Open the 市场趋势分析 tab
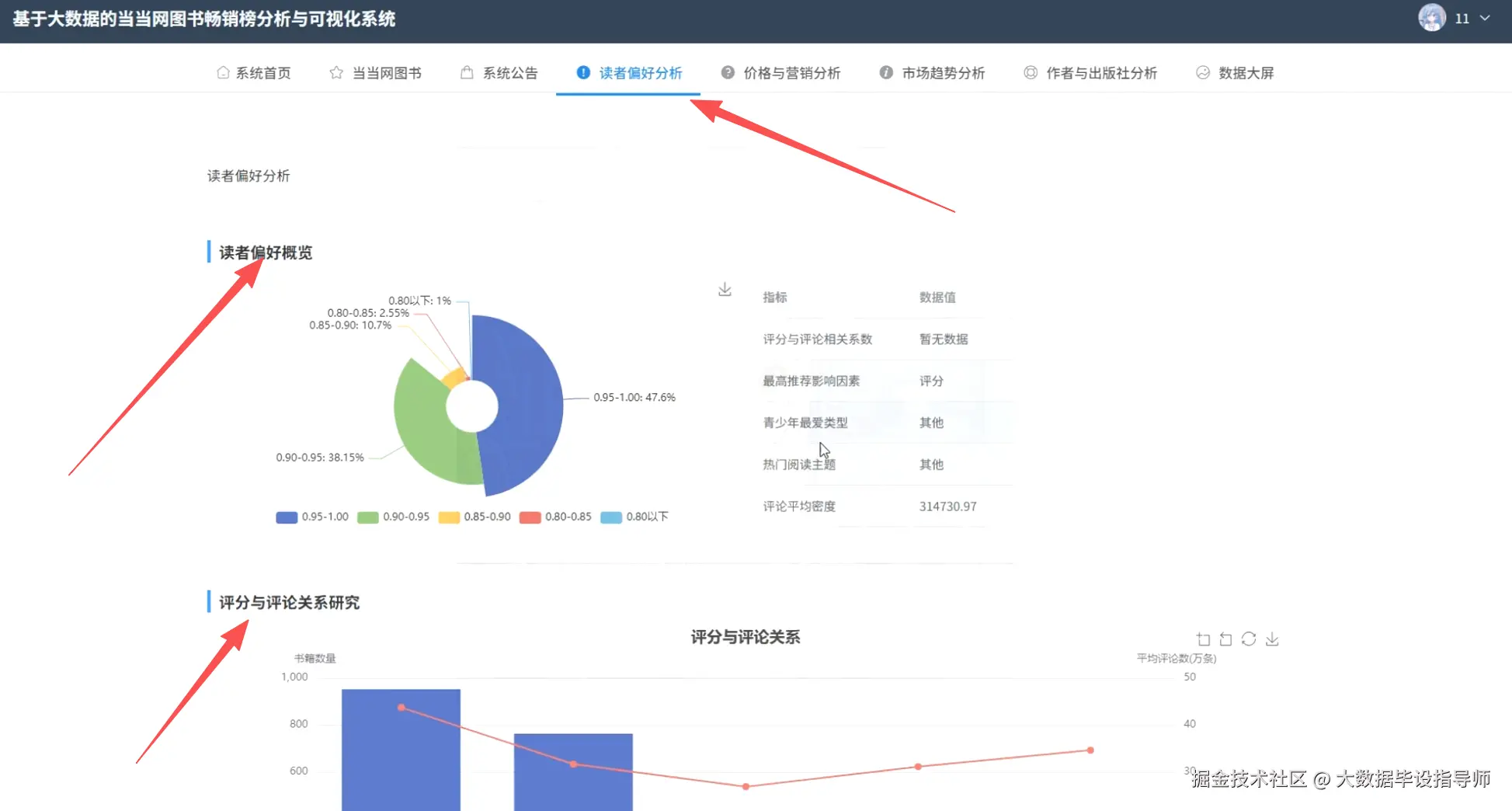The width and height of the screenshot is (1512, 811). point(943,71)
